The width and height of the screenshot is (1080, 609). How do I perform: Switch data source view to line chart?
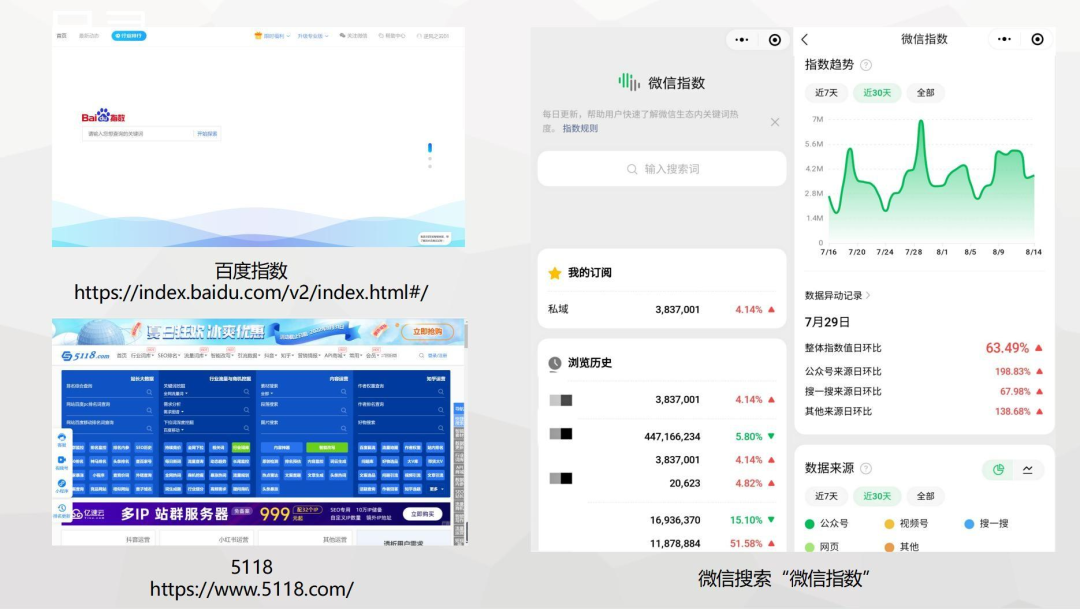[1028, 469]
